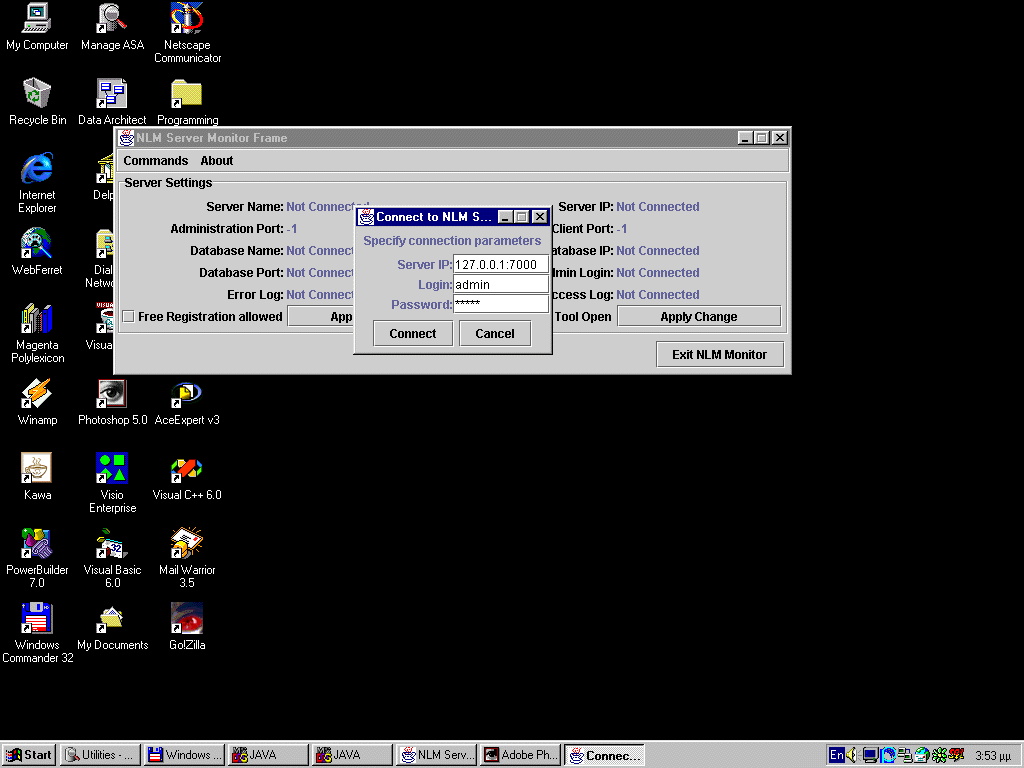Click Server IP 'Not Connected' value in Server Settings

coord(658,207)
